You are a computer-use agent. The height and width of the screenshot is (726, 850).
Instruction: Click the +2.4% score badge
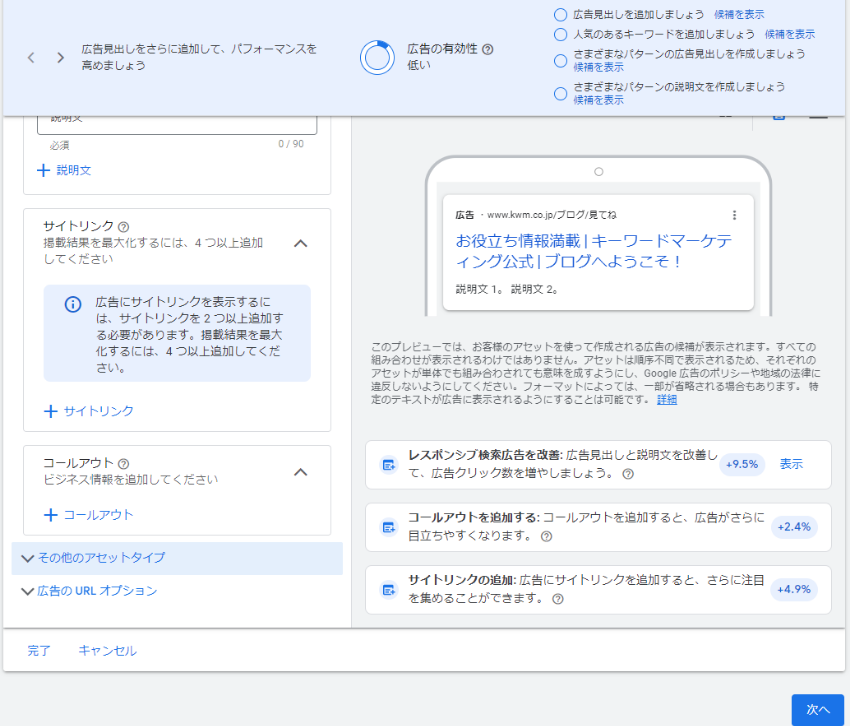[794, 526]
